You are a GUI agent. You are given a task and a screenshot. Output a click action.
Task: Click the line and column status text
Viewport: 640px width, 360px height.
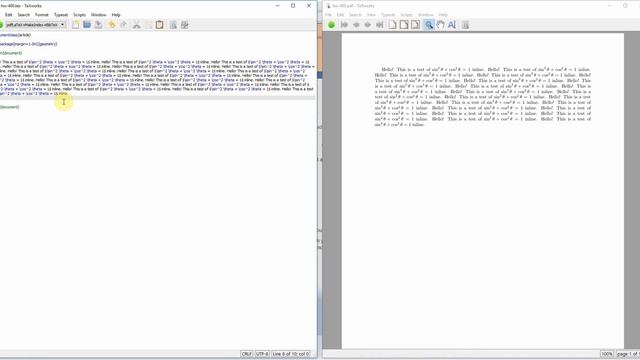click(291, 354)
